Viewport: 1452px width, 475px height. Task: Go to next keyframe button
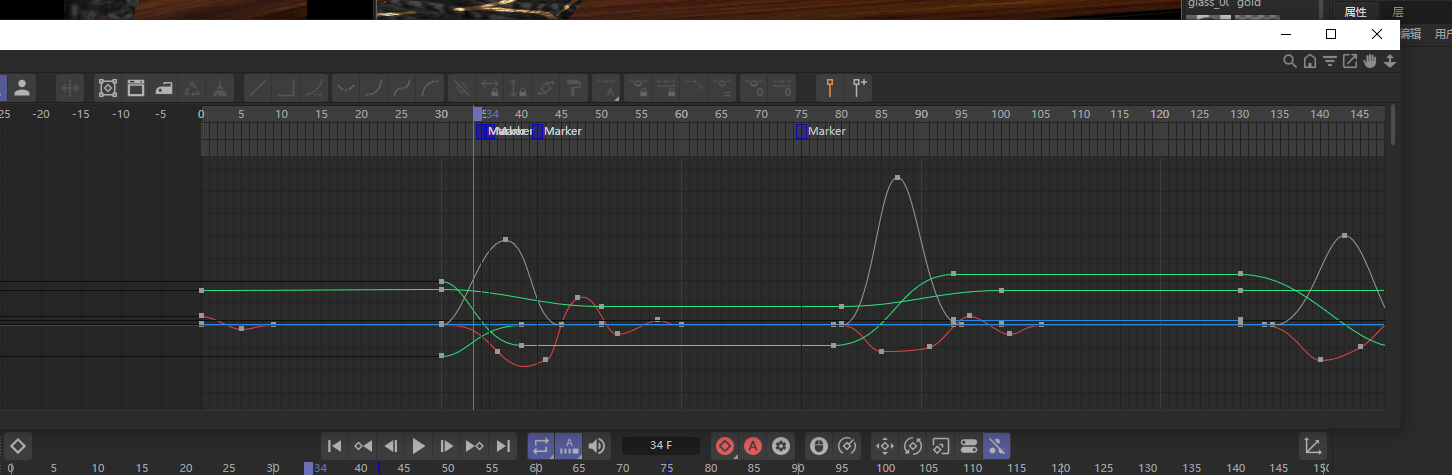[x=475, y=446]
